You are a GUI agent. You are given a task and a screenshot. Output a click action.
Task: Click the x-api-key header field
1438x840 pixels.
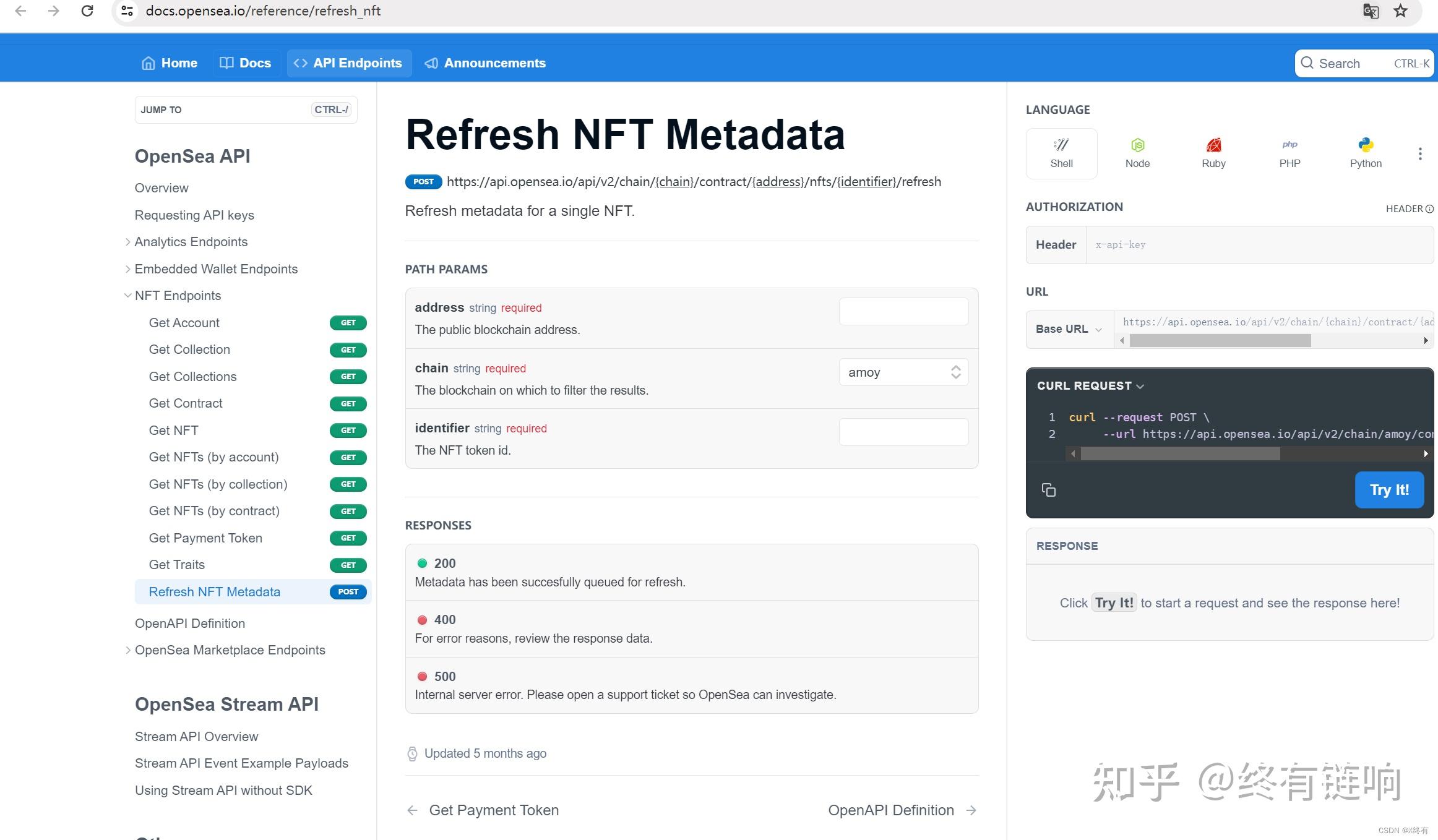[x=1259, y=245]
